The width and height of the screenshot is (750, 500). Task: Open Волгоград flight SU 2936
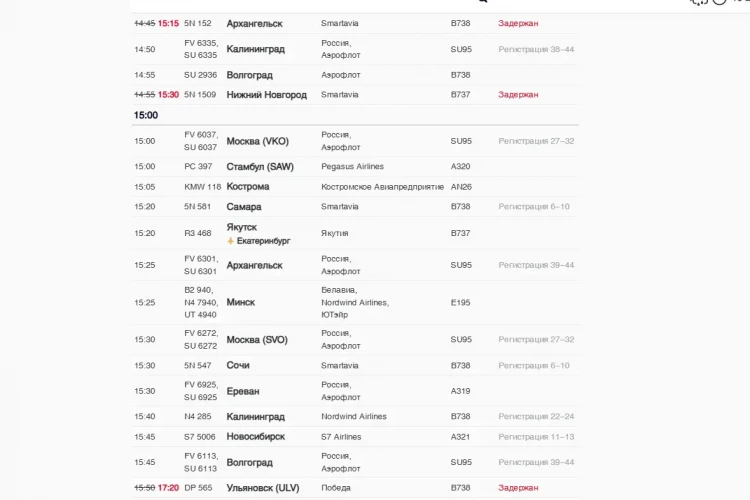(355, 75)
